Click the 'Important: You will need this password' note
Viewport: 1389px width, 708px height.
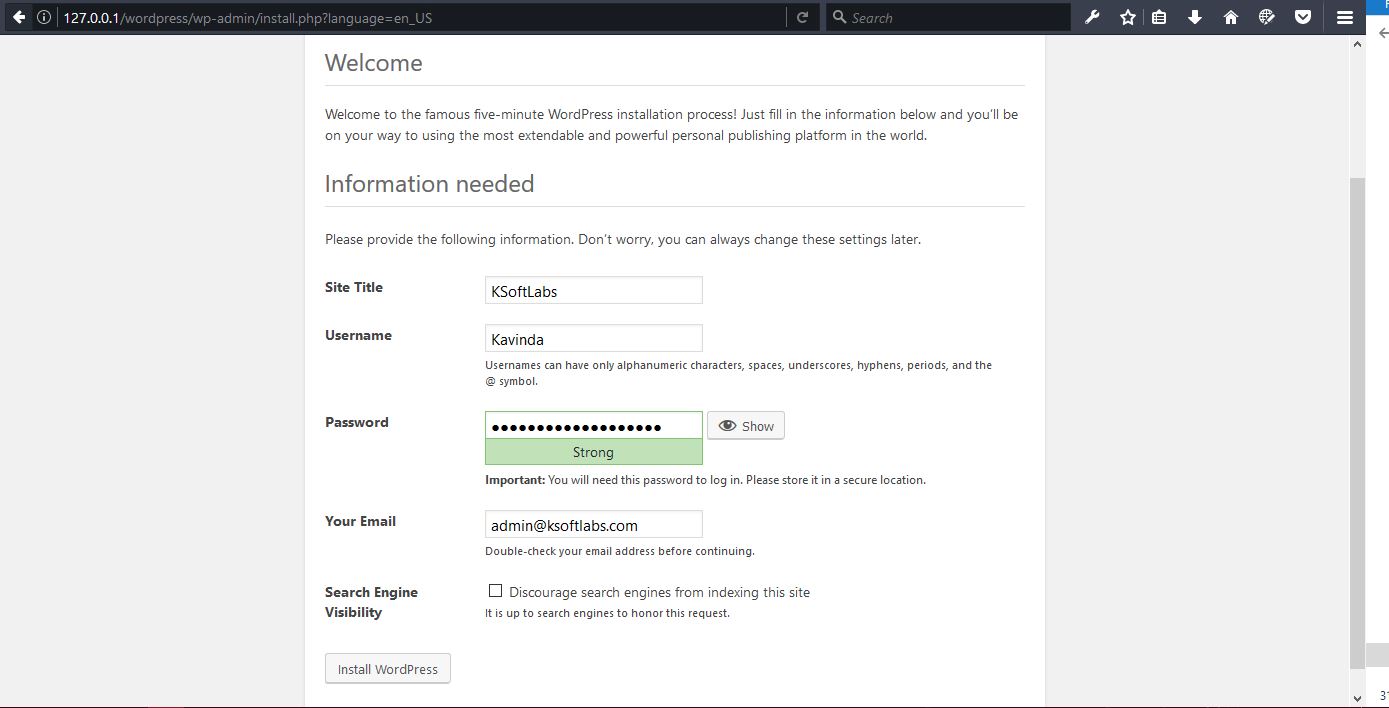coord(706,480)
